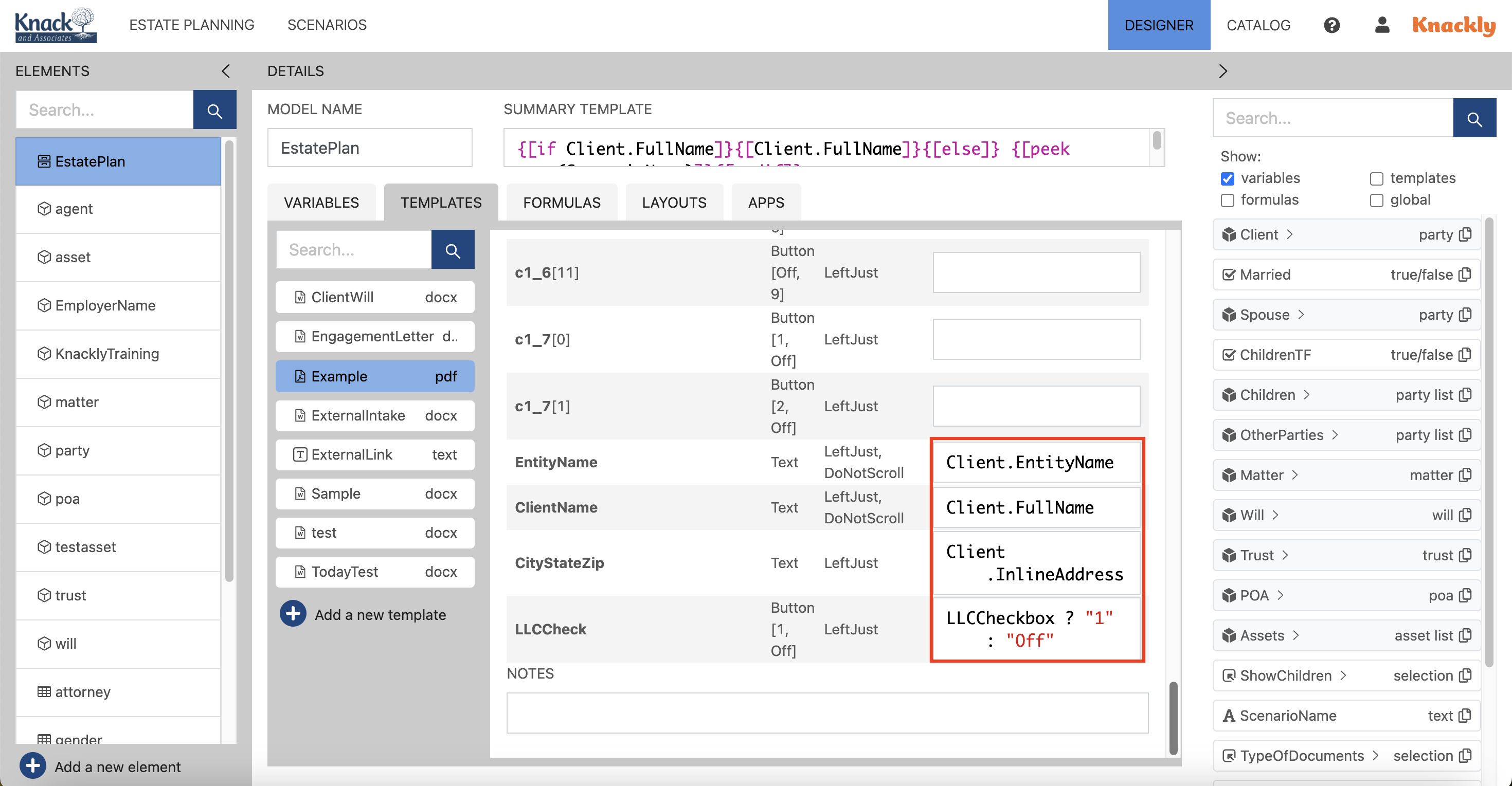The image size is (1512, 786).
Task: Uncheck the variables checkbox
Action: (1227, 178)
